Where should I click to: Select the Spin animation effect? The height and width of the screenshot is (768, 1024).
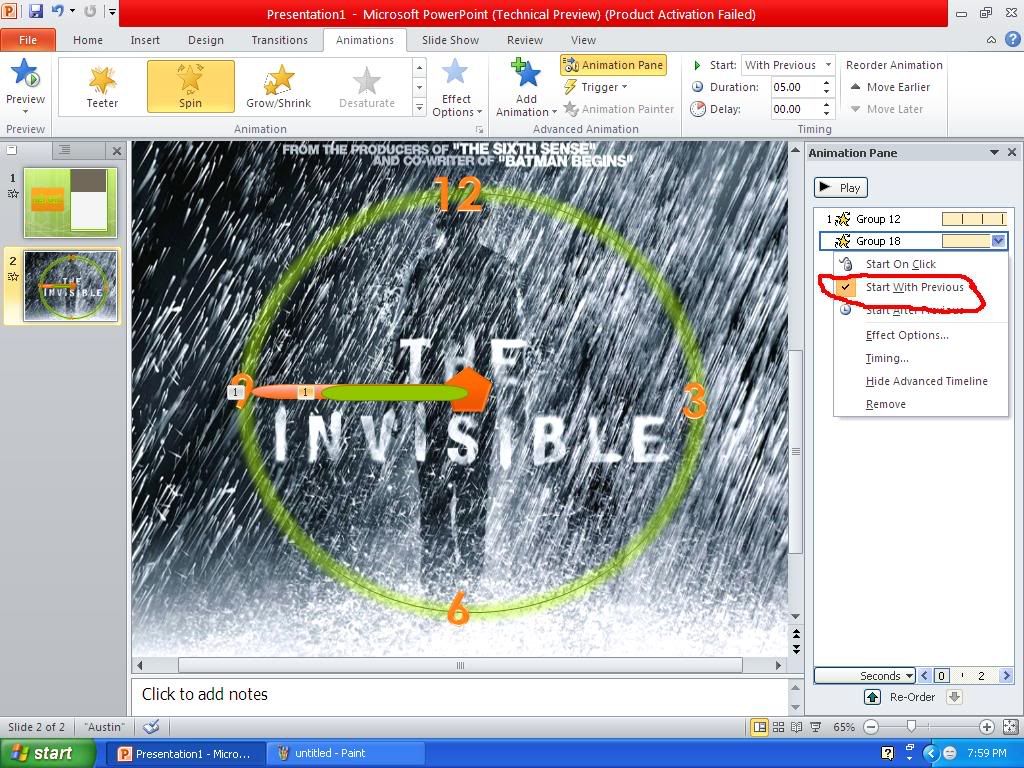(x=191, y=86)
